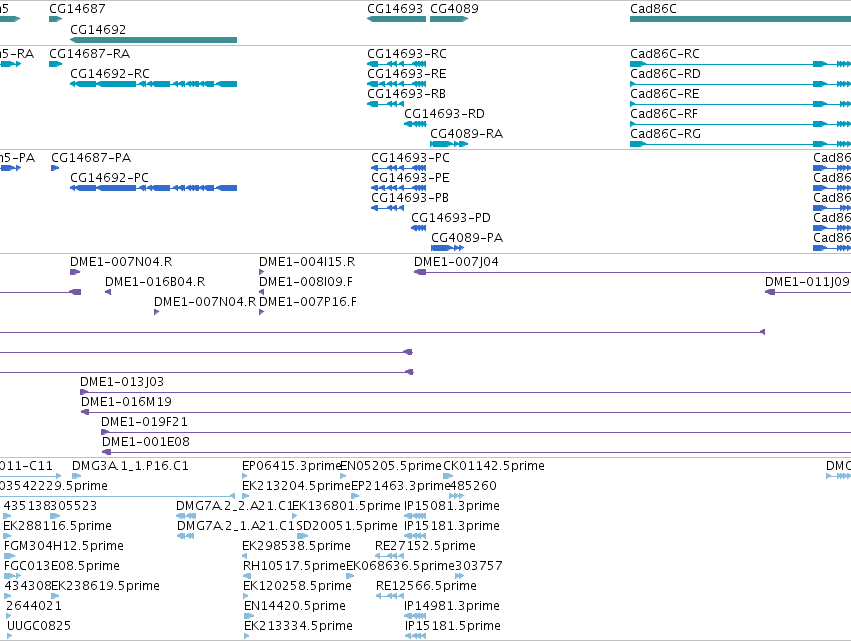
Task: Open transcript CG14693-RB
Action: pyautogui.click(x=407, y=94)
